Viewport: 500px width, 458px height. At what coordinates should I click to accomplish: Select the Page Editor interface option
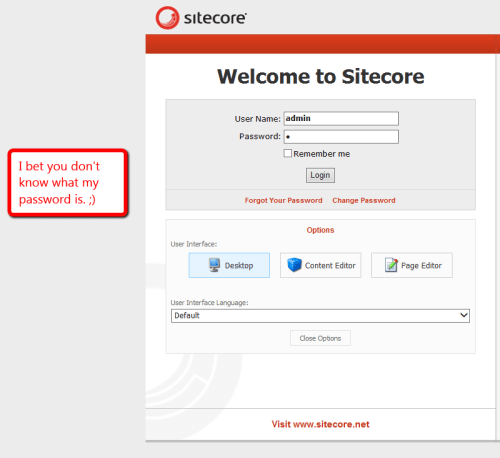click(412, 265)
